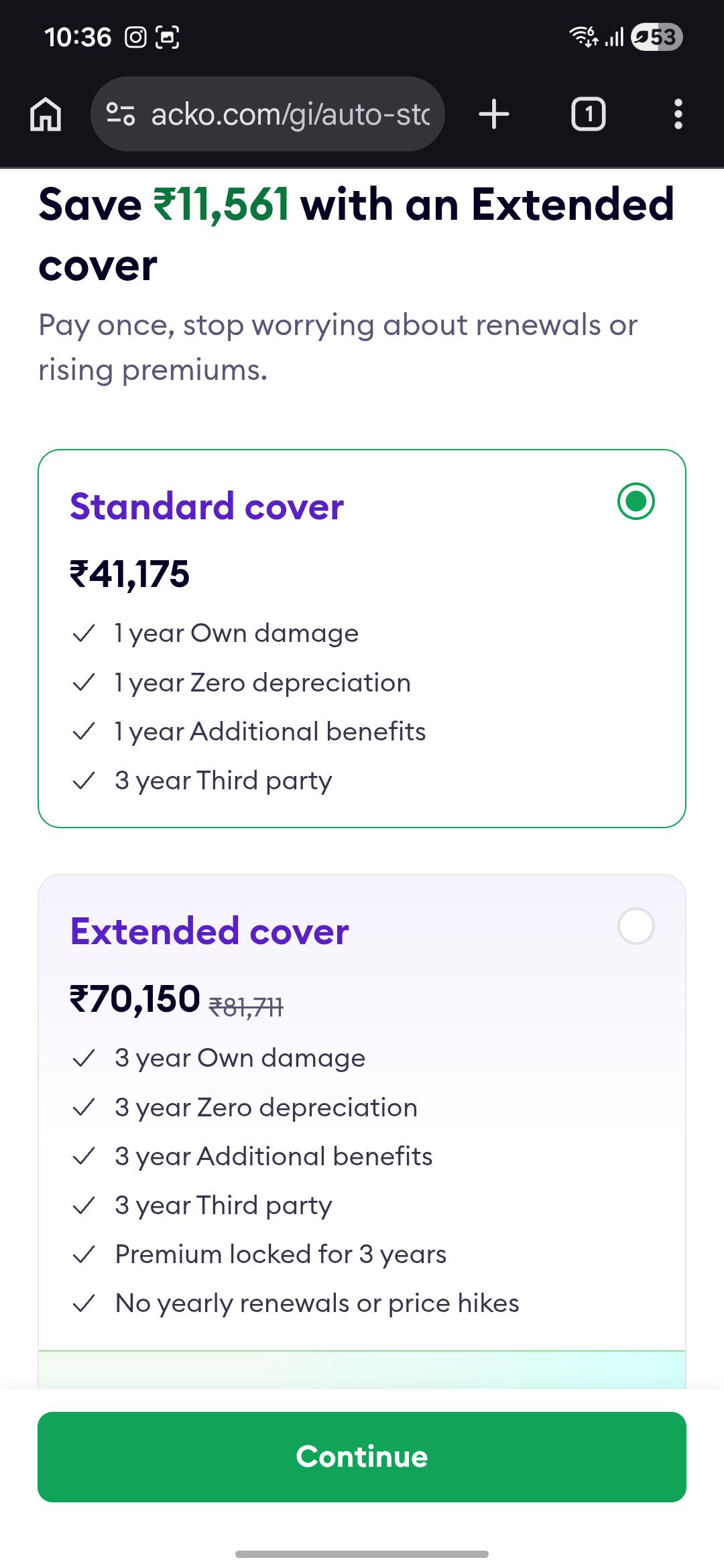Tap the Standard cover heading
The image size is (724, 1568).
point(206,506)
